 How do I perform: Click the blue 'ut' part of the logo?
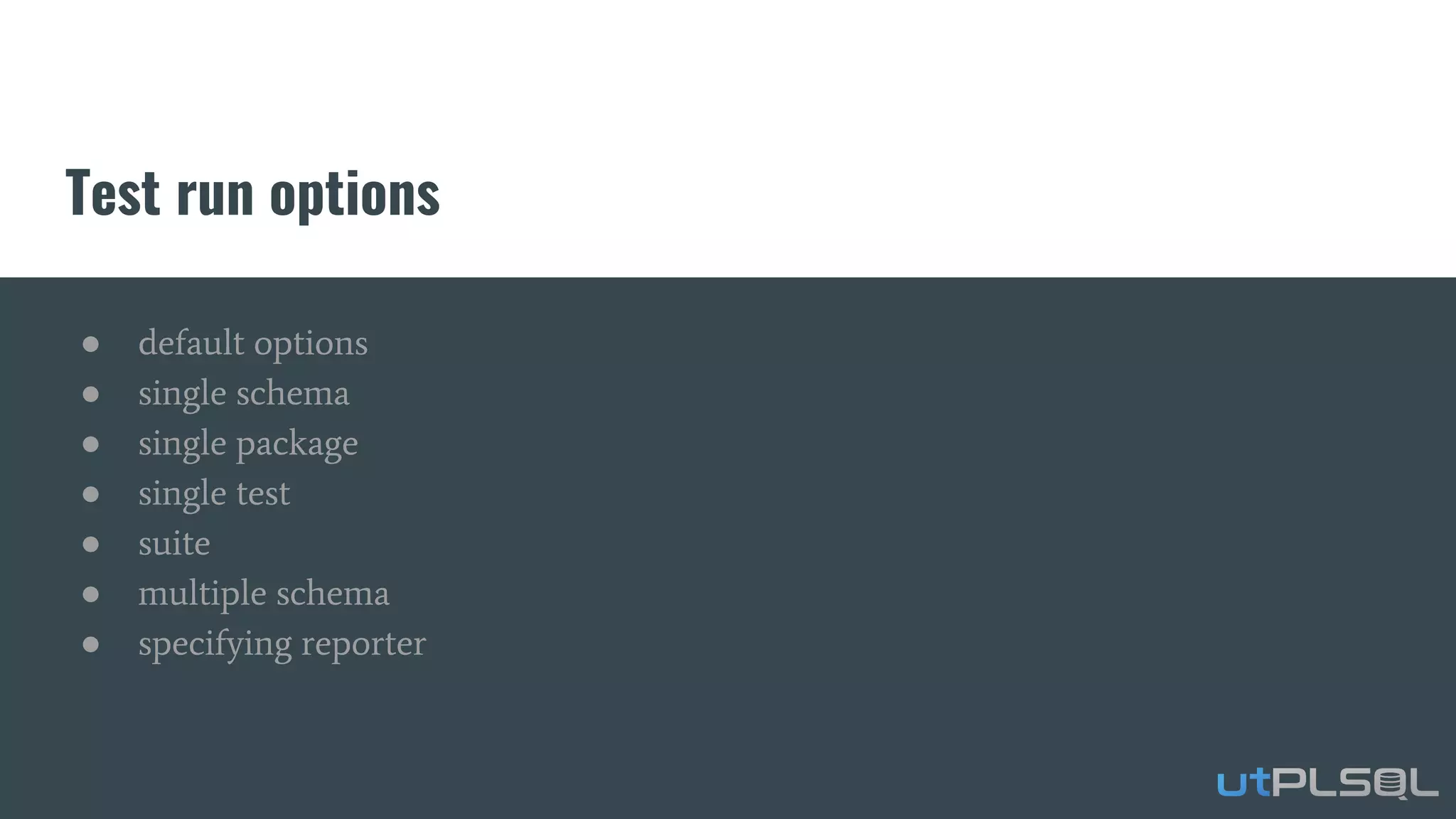click(1243, 783)
